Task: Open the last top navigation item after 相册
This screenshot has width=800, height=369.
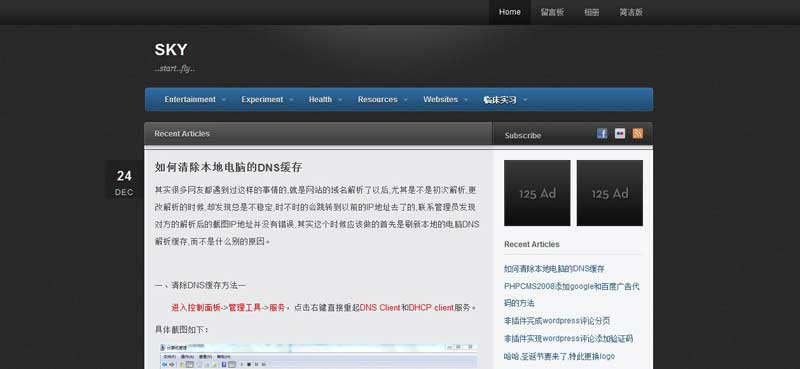Action: [631, 12]
